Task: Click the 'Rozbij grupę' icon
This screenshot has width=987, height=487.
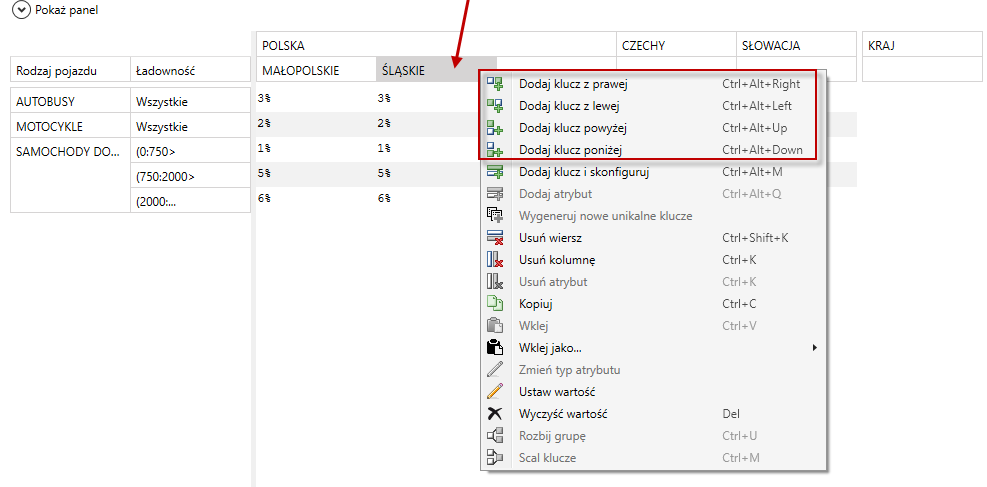Action: tap(495, 435)
